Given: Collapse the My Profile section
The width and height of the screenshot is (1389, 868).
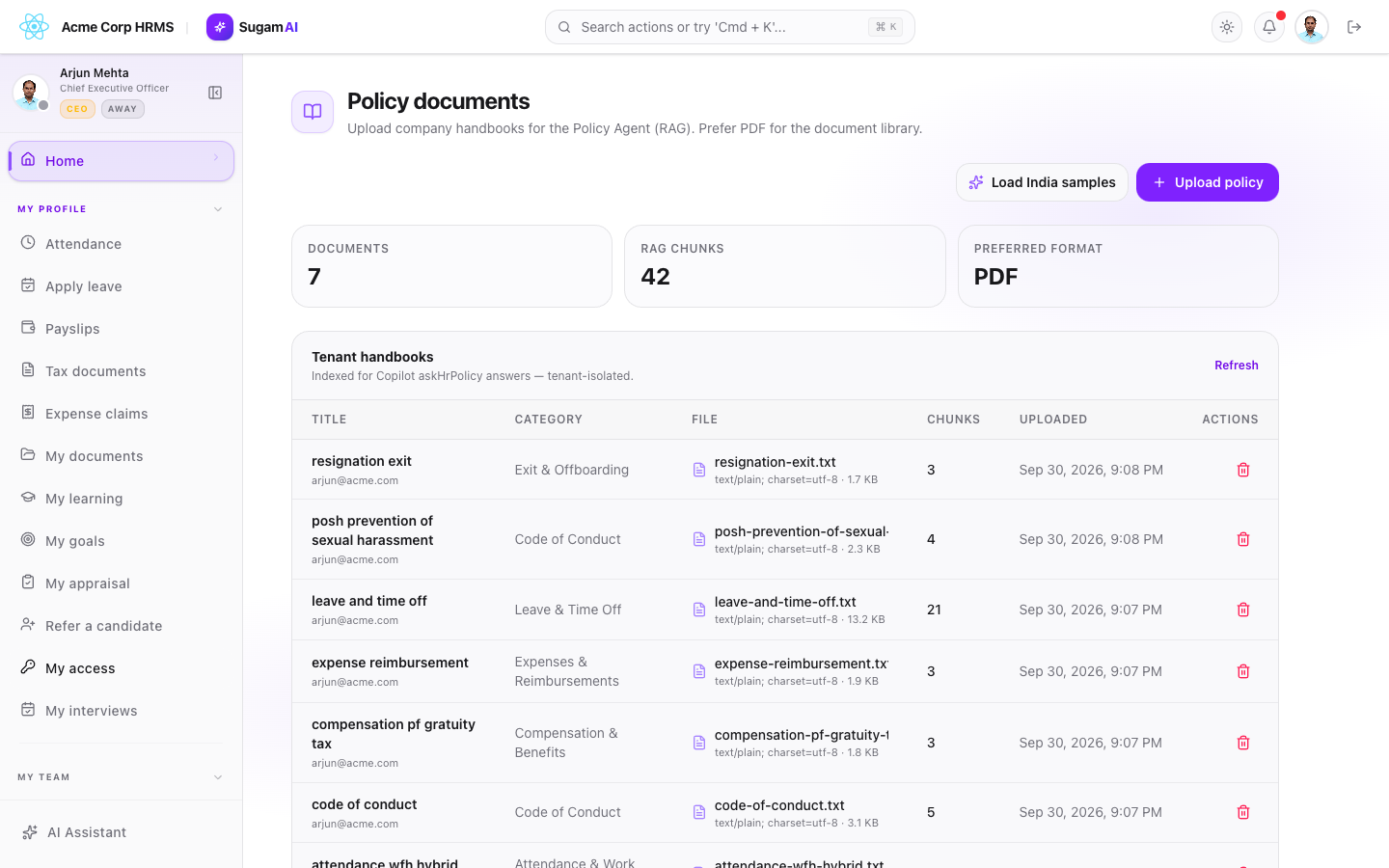Looking at the screenshot, I should click(x=218, y=209).
